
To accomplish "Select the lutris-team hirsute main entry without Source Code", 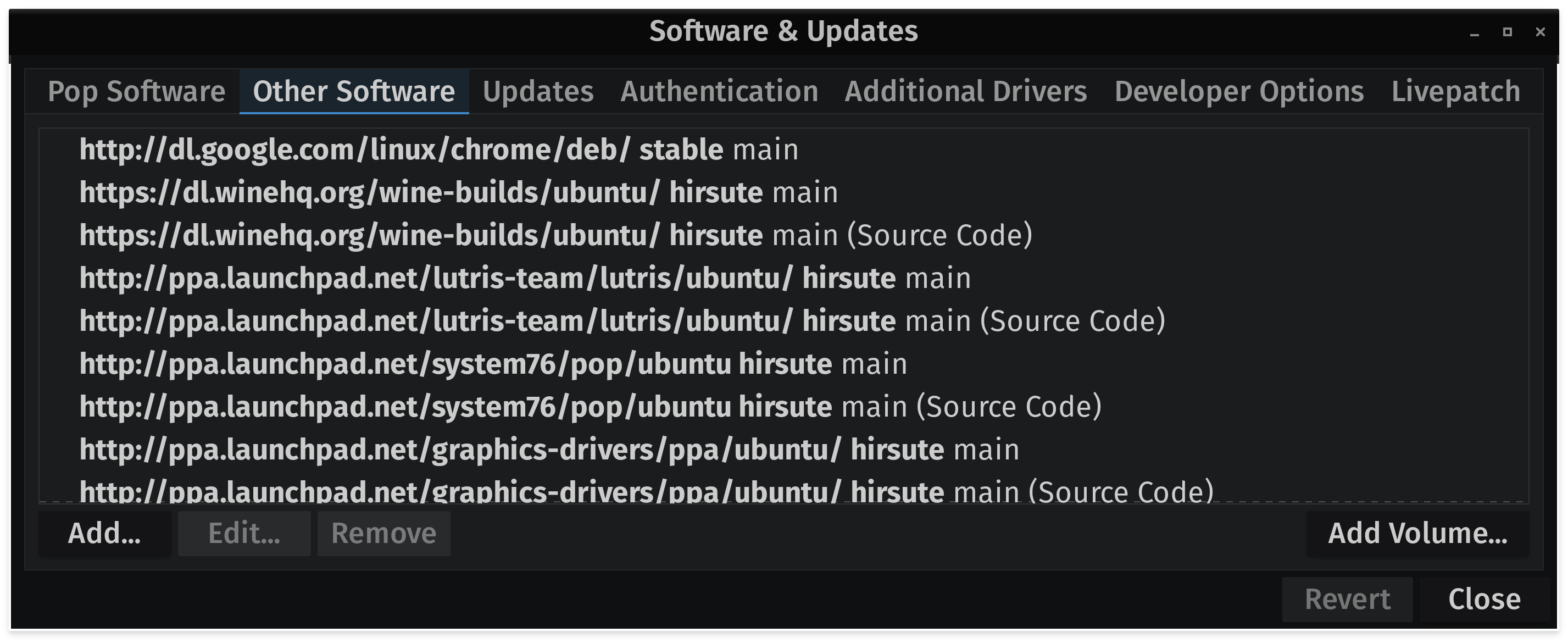I will click(784, 278).
